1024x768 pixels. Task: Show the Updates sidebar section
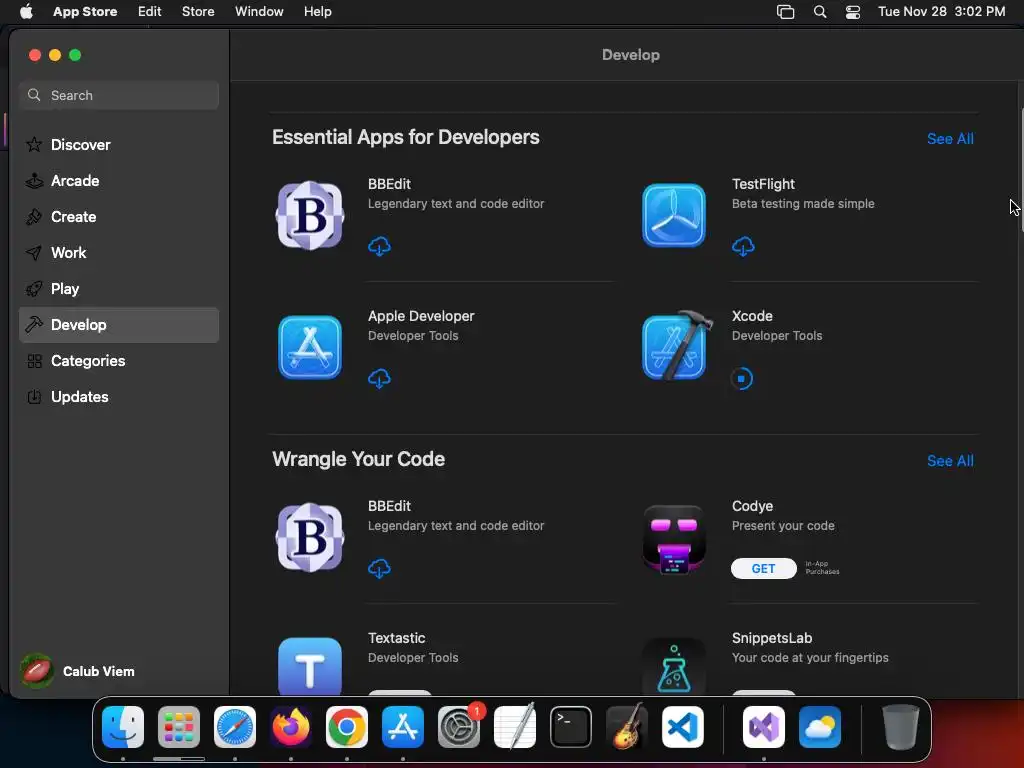pos(119,396)
